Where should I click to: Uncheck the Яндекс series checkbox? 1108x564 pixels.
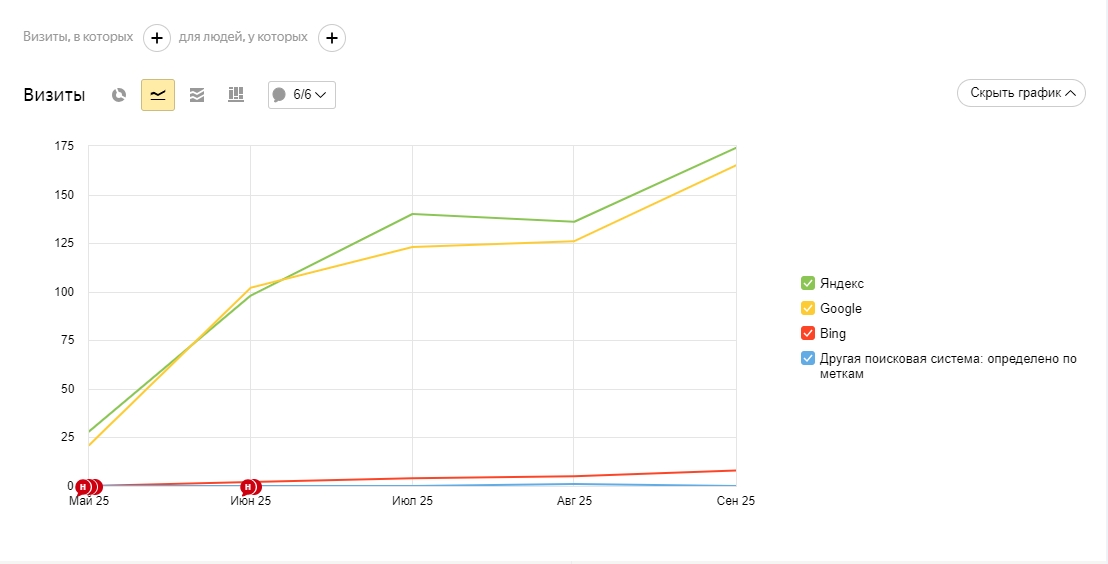[808, 283]
